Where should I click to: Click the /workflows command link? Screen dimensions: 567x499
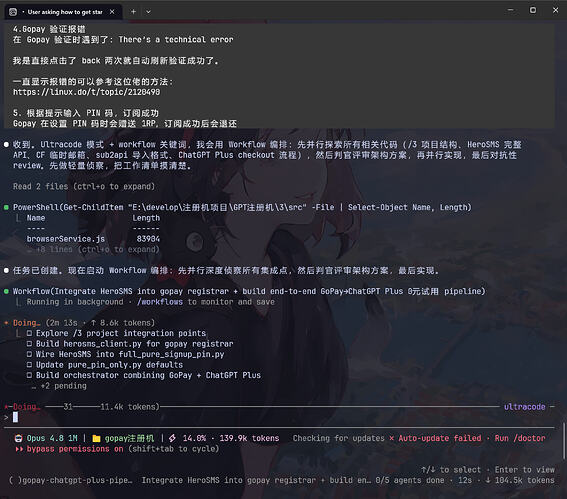tap(160, 302)
